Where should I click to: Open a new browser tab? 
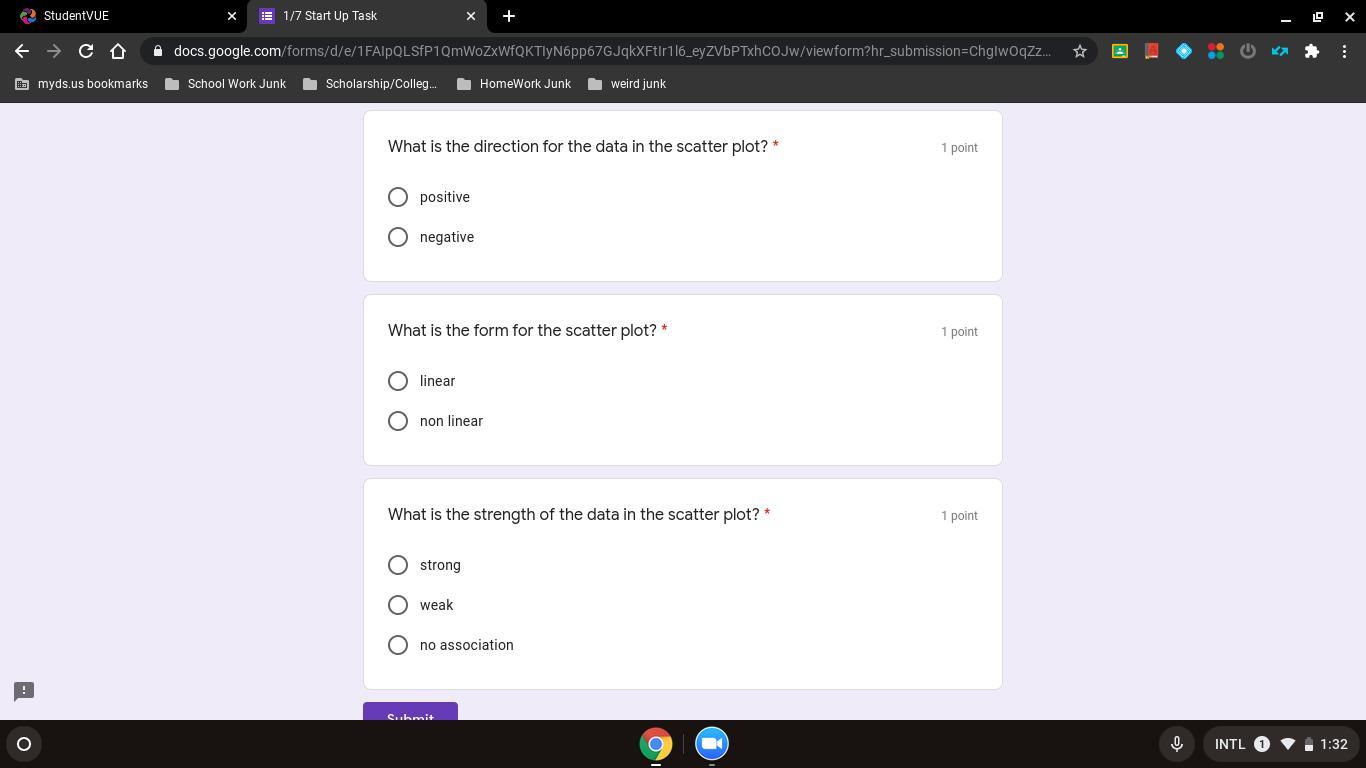pyautogui.click(x=509, y=16)
